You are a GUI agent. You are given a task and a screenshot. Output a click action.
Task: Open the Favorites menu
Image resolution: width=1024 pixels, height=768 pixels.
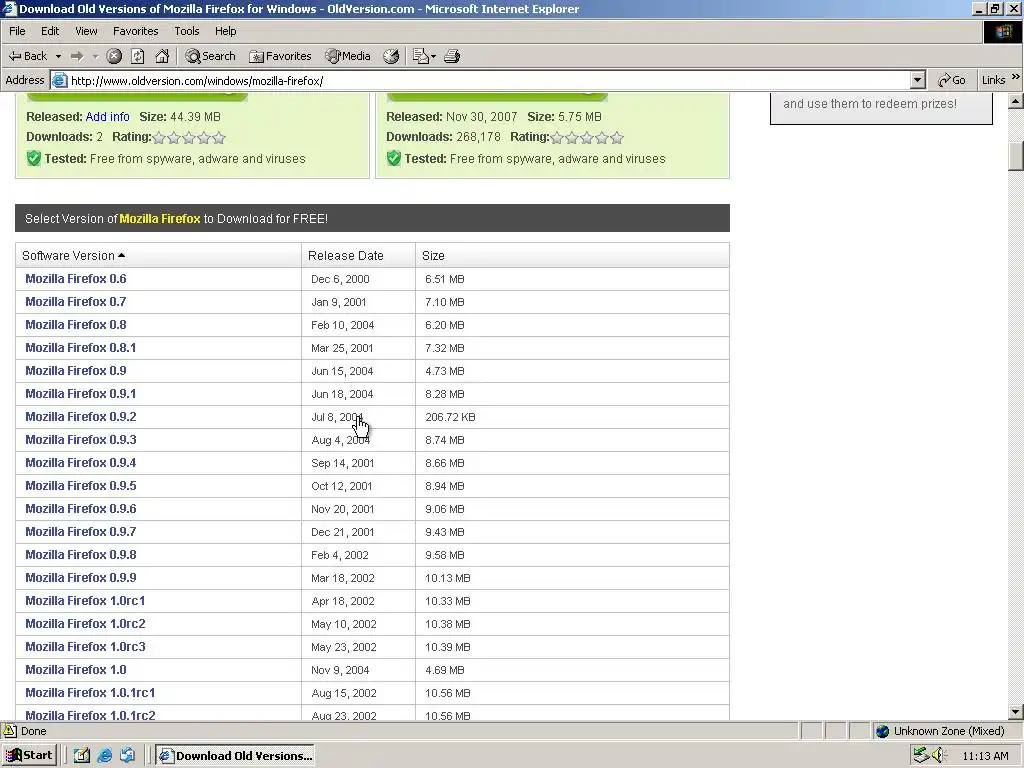pos(135,31)
